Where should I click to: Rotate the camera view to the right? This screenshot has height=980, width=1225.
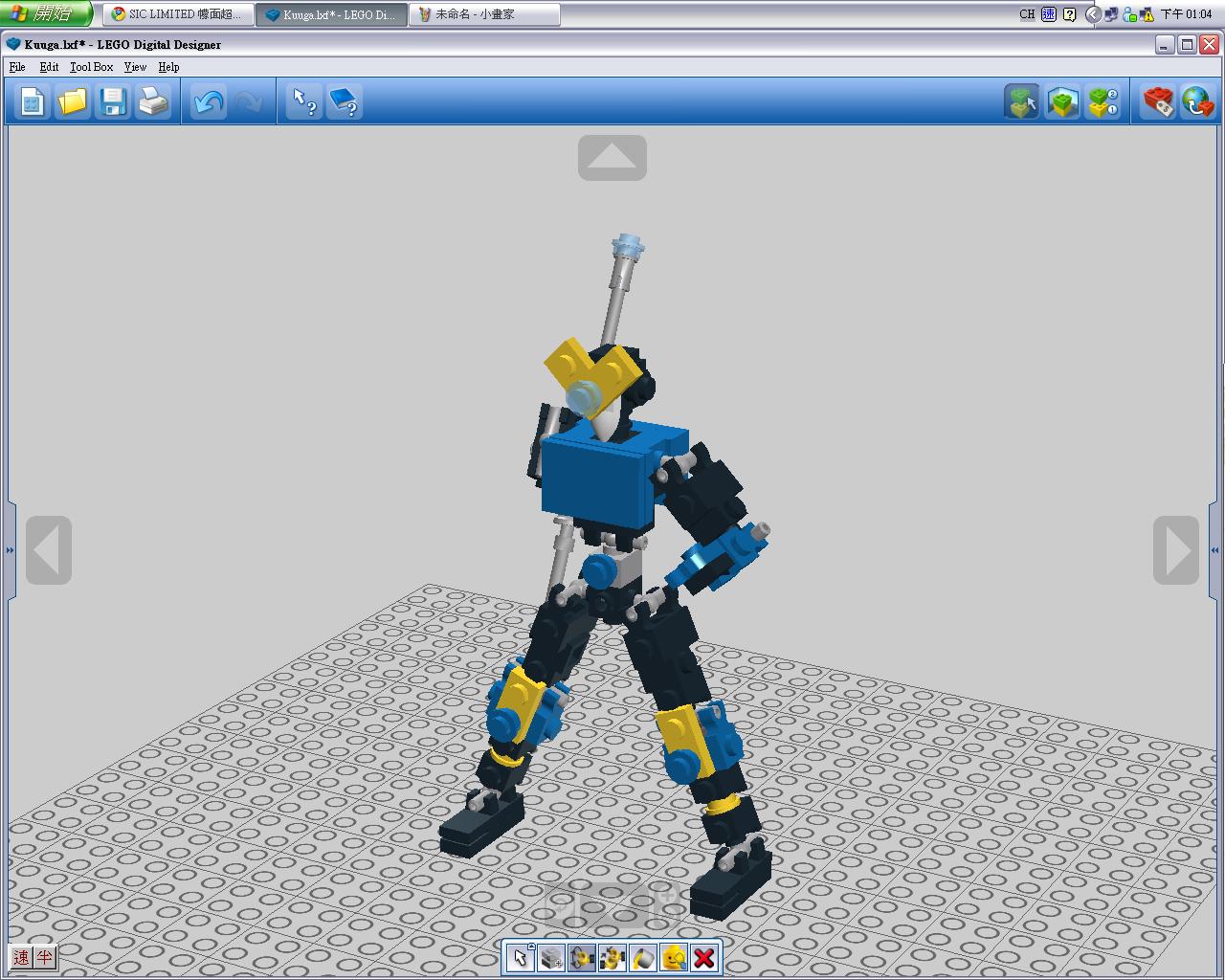tap(1176, 550)
